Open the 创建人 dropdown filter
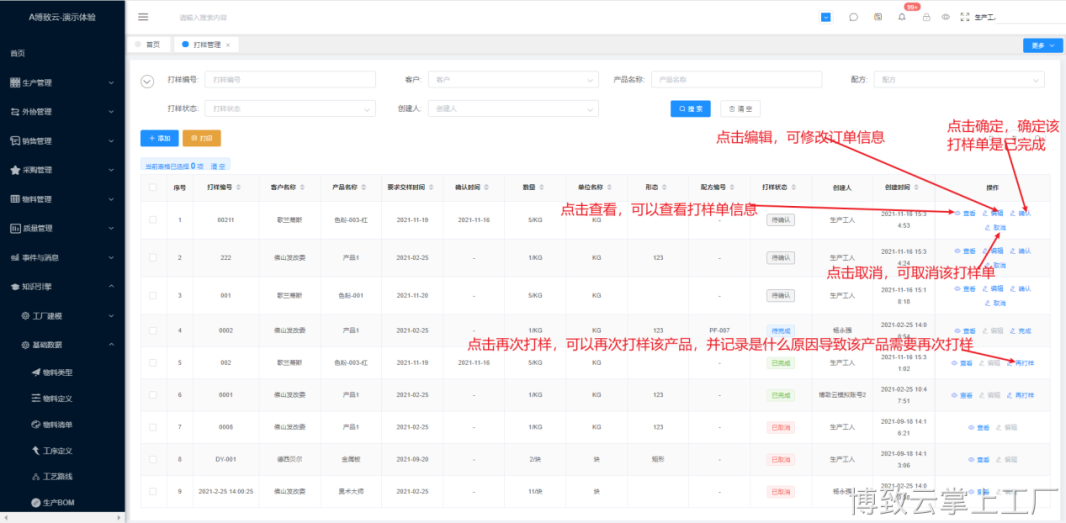 (x=513, y=109)
